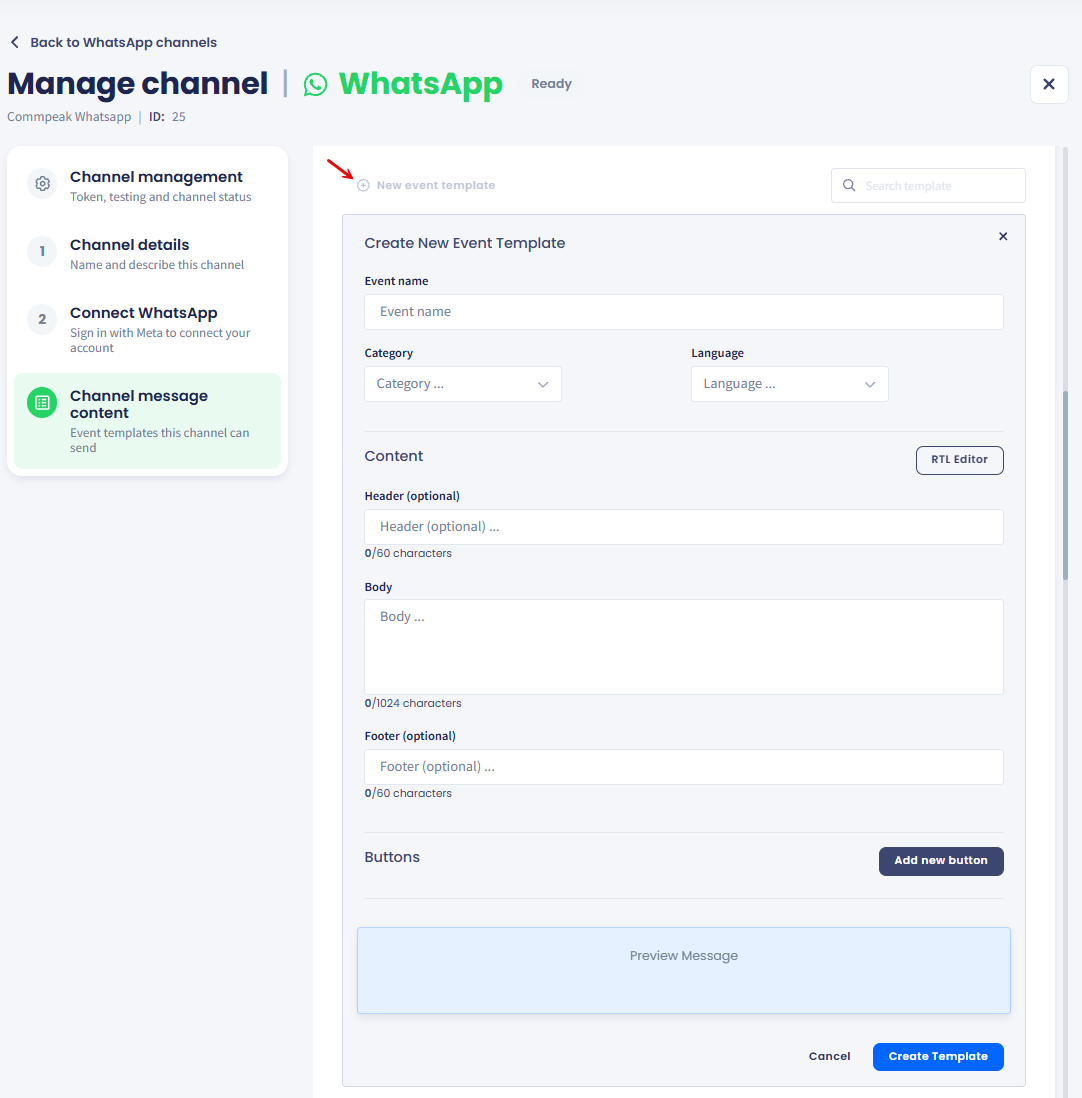Open the Language dropdown
1082x1098 pixels.
[789, 384]
